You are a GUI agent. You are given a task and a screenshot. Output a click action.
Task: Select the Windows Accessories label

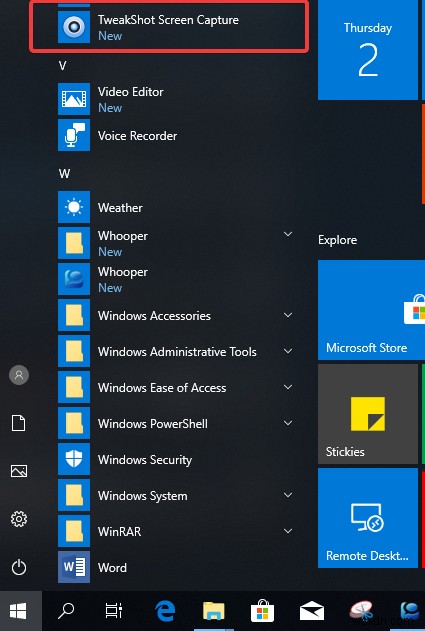pos(154,316)
